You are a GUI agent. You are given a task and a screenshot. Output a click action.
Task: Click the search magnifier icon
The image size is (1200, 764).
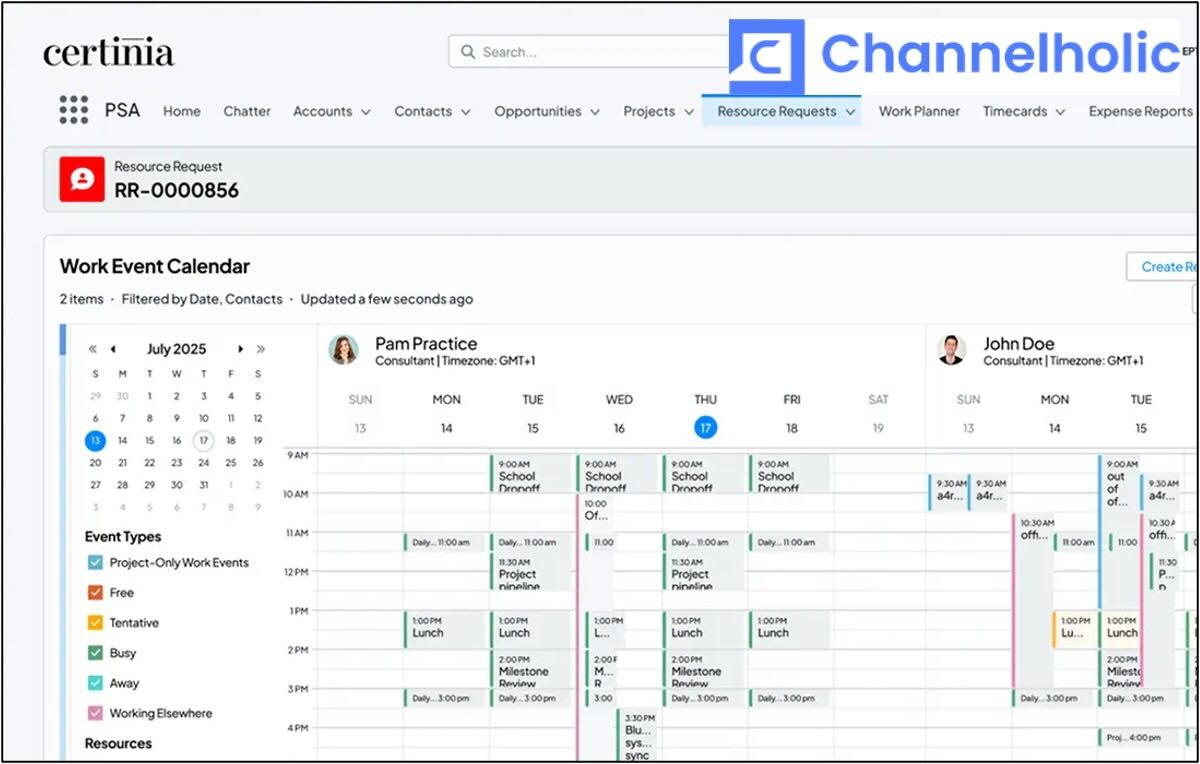point(468,52)
